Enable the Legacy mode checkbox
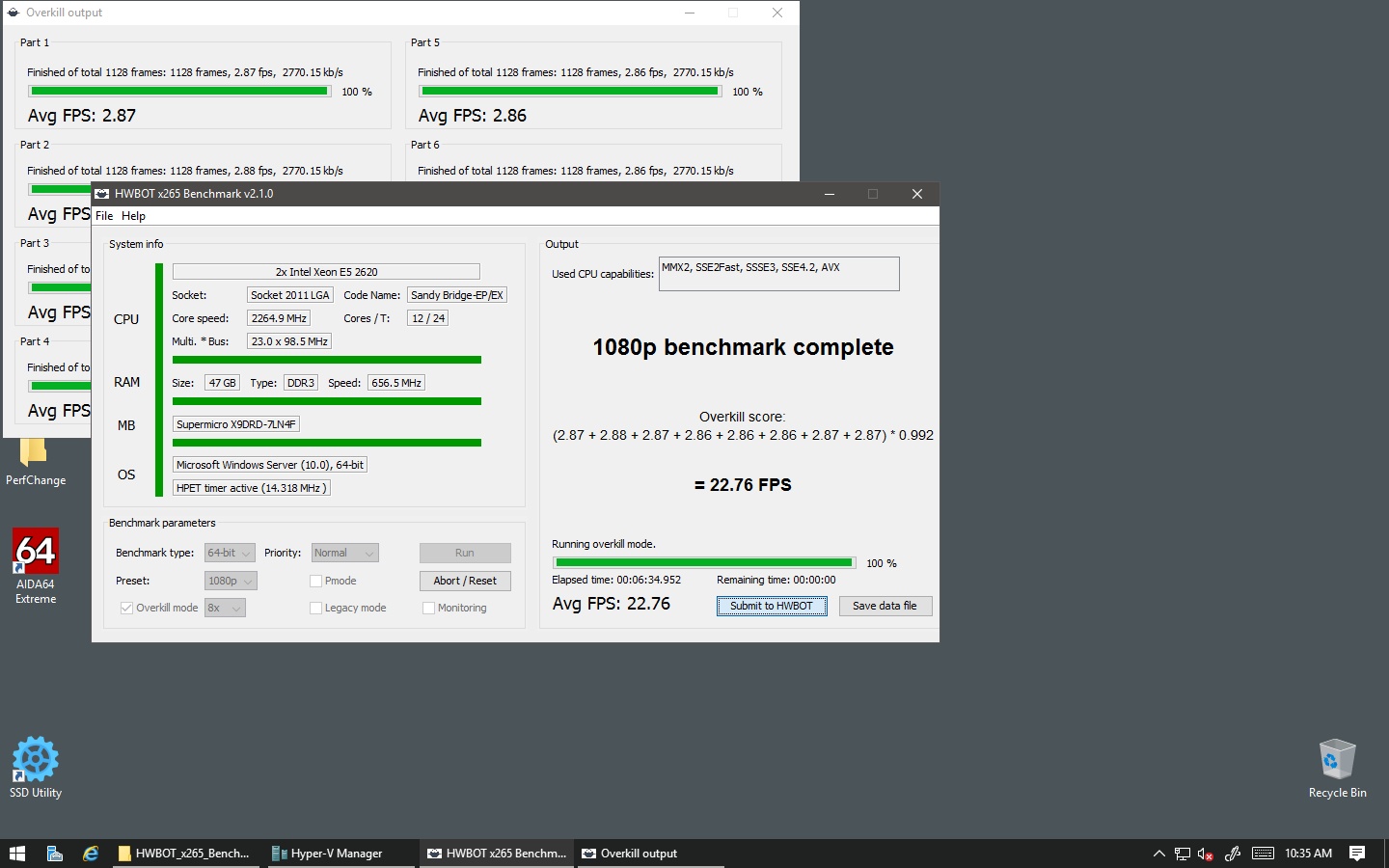 315,609
